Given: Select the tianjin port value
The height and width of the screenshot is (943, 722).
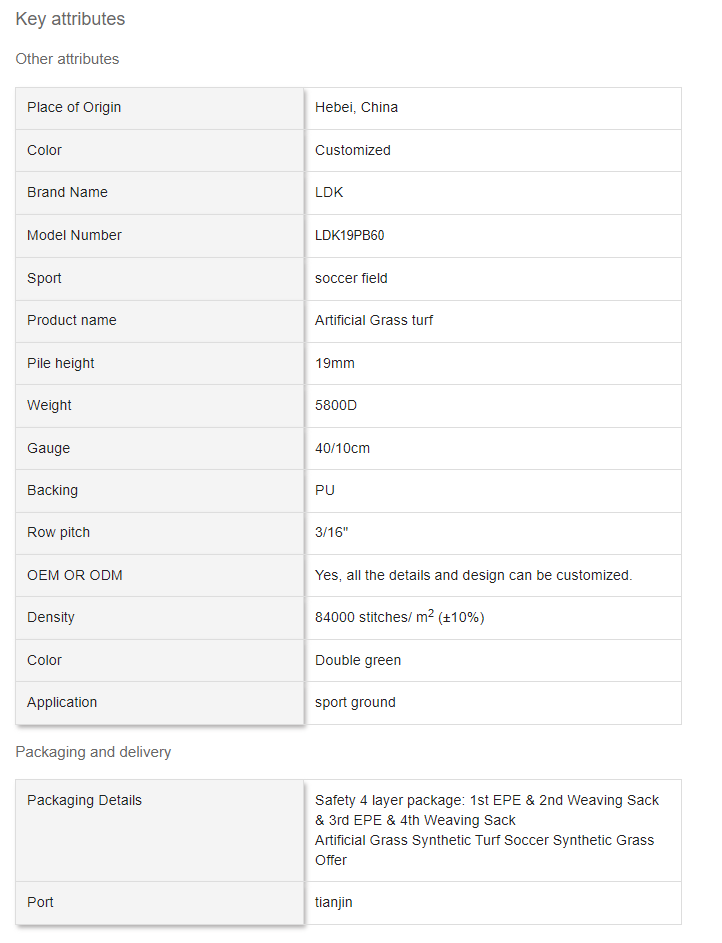Looking at the screenshot, I should [x=333, y=902].
